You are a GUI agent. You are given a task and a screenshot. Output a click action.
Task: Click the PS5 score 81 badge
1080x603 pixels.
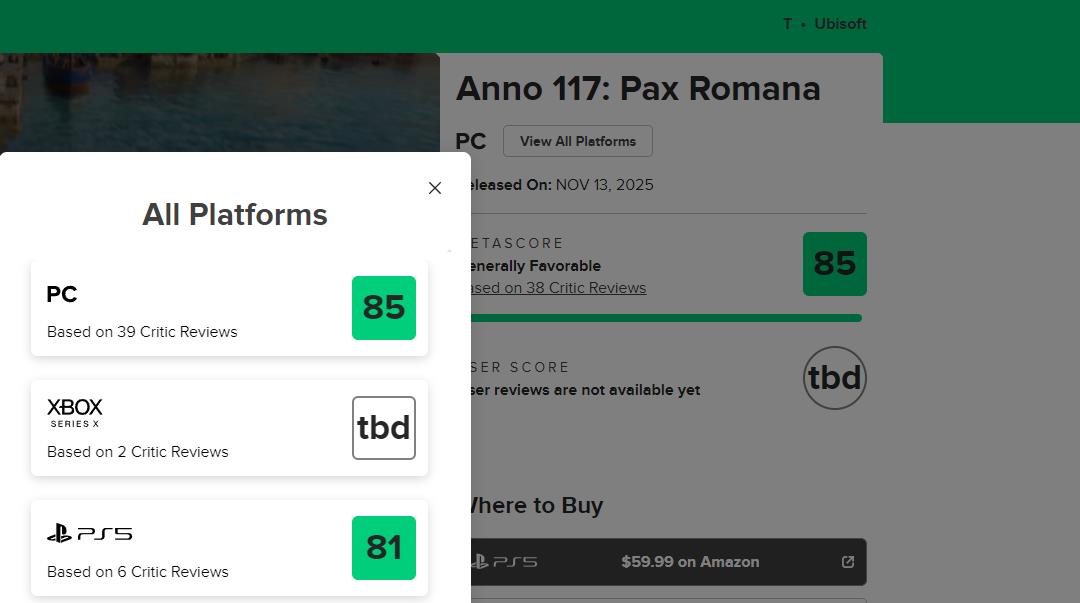[x=384, y=548]
